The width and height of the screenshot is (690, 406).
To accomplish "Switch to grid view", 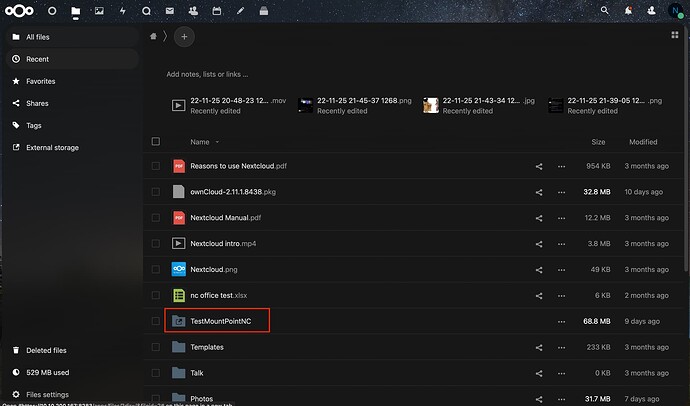I will click(675, 35).
